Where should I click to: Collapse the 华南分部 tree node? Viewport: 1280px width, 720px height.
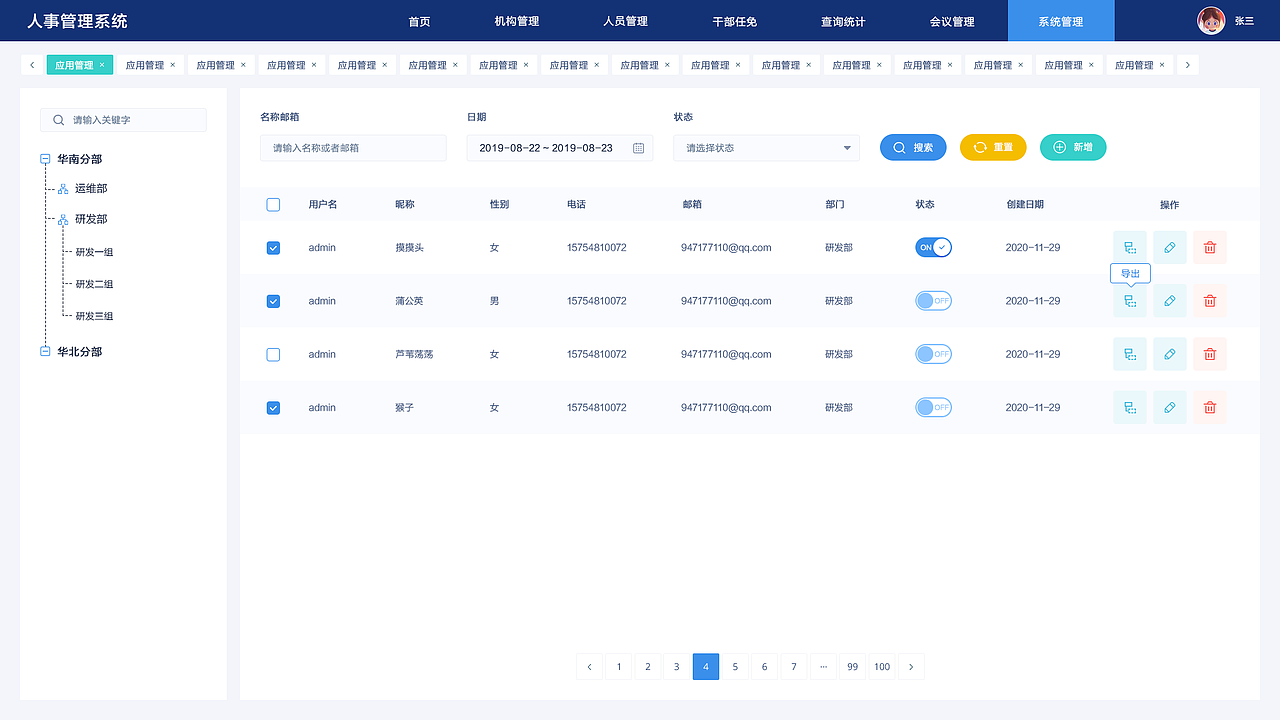coord(44,158)
